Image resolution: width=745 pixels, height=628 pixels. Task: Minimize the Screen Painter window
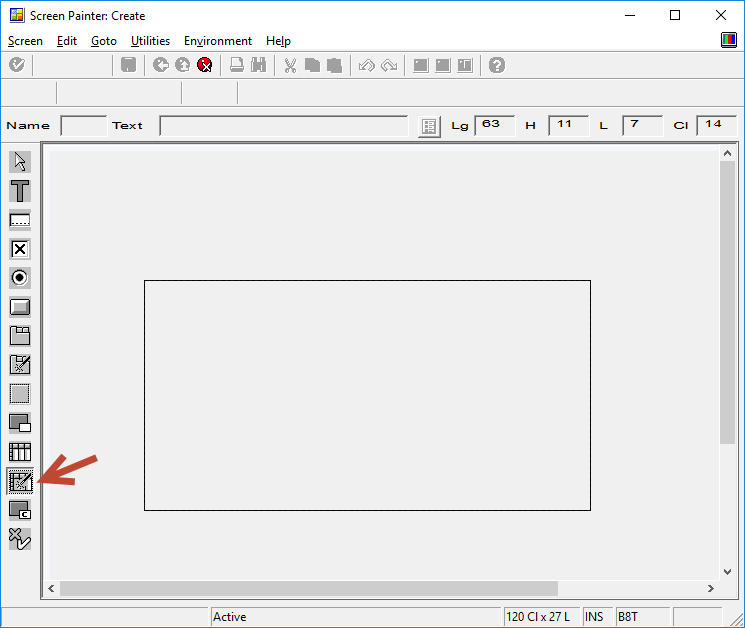point(630,15)
